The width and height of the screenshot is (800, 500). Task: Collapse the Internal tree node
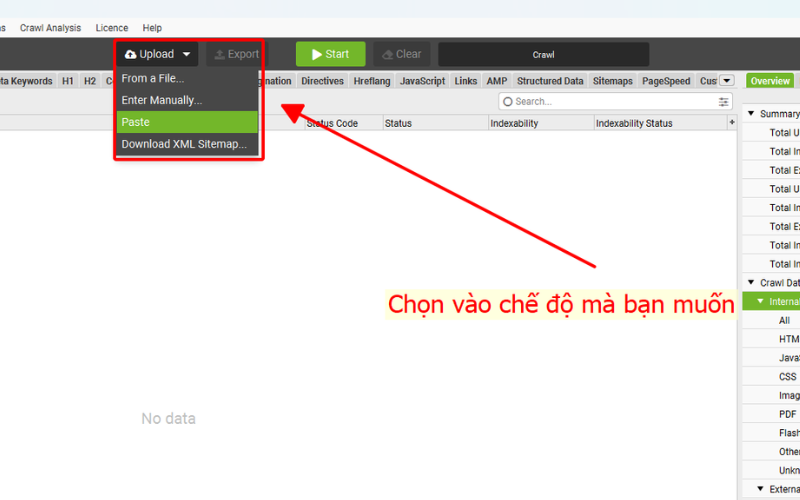click(x=760, y=301)
